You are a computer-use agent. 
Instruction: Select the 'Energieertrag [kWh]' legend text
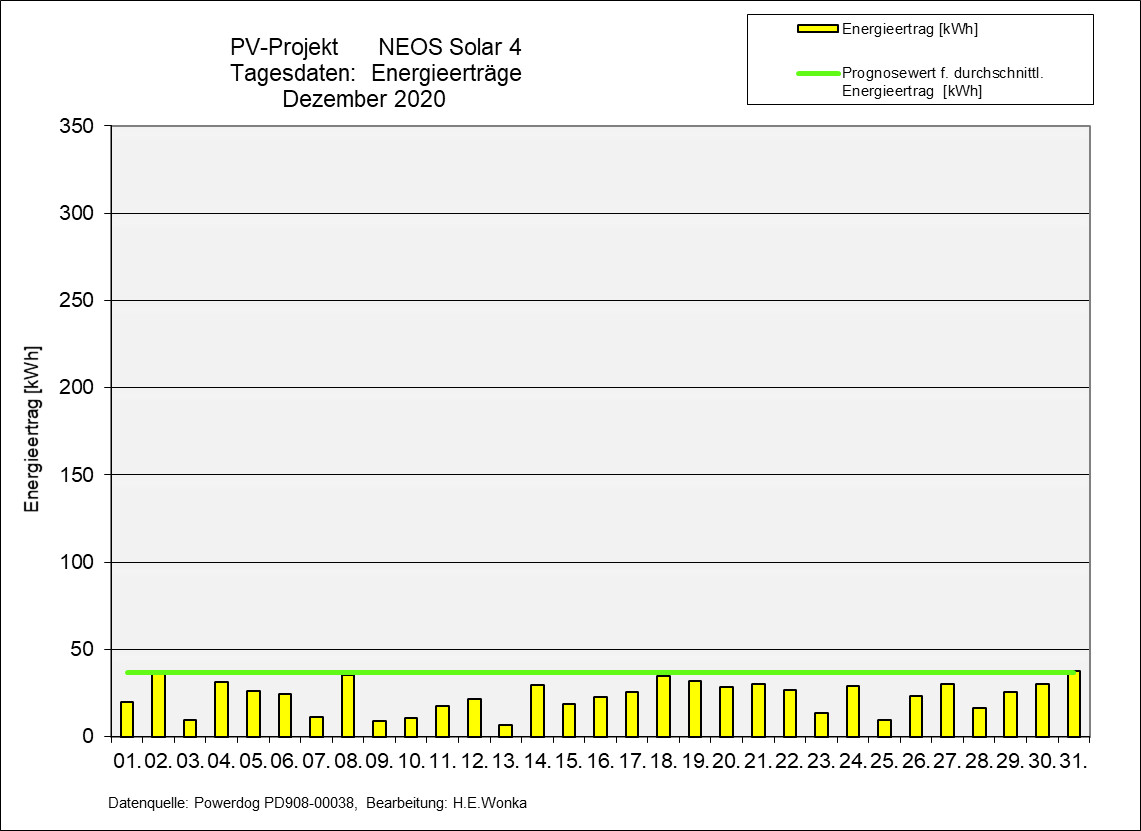coord(909,29)
